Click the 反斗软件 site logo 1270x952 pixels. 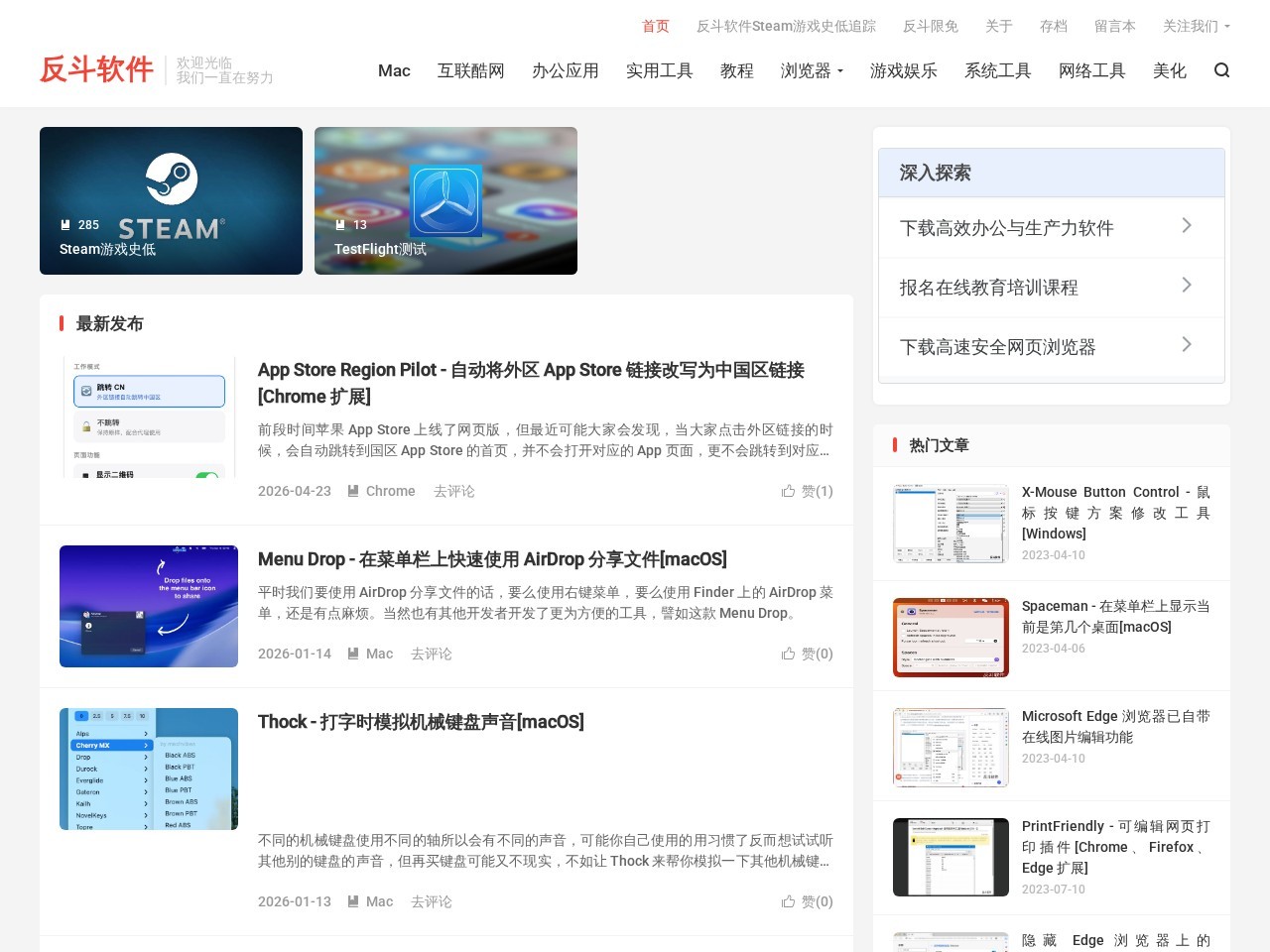(96, 69)
